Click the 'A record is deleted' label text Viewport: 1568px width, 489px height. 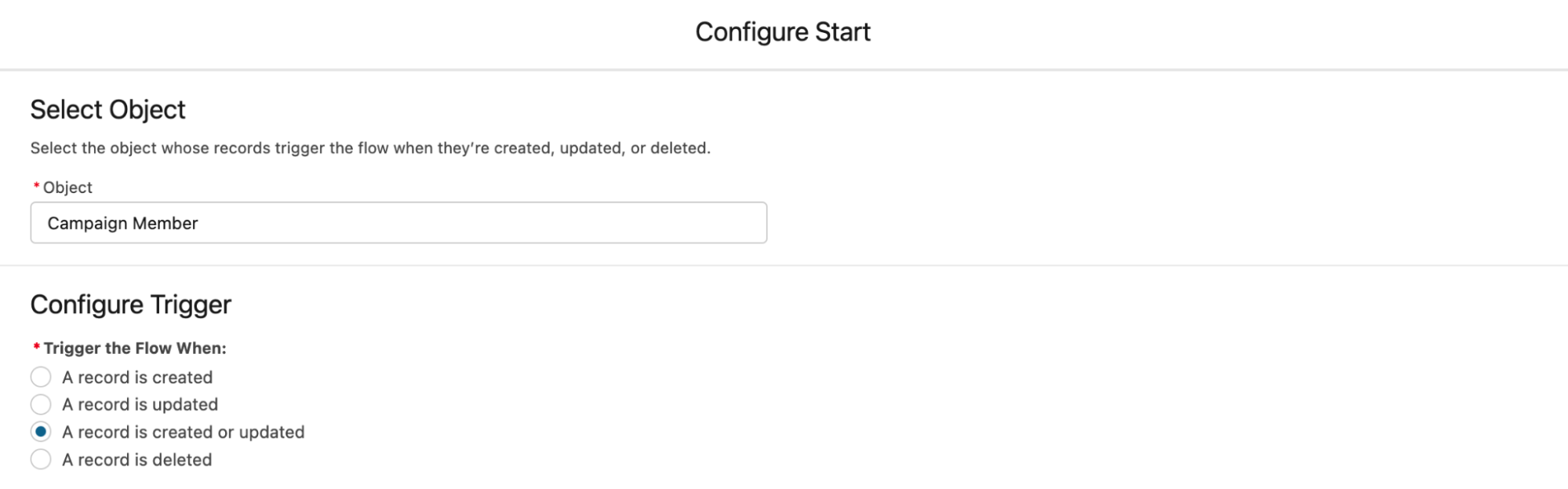point(136,460)
